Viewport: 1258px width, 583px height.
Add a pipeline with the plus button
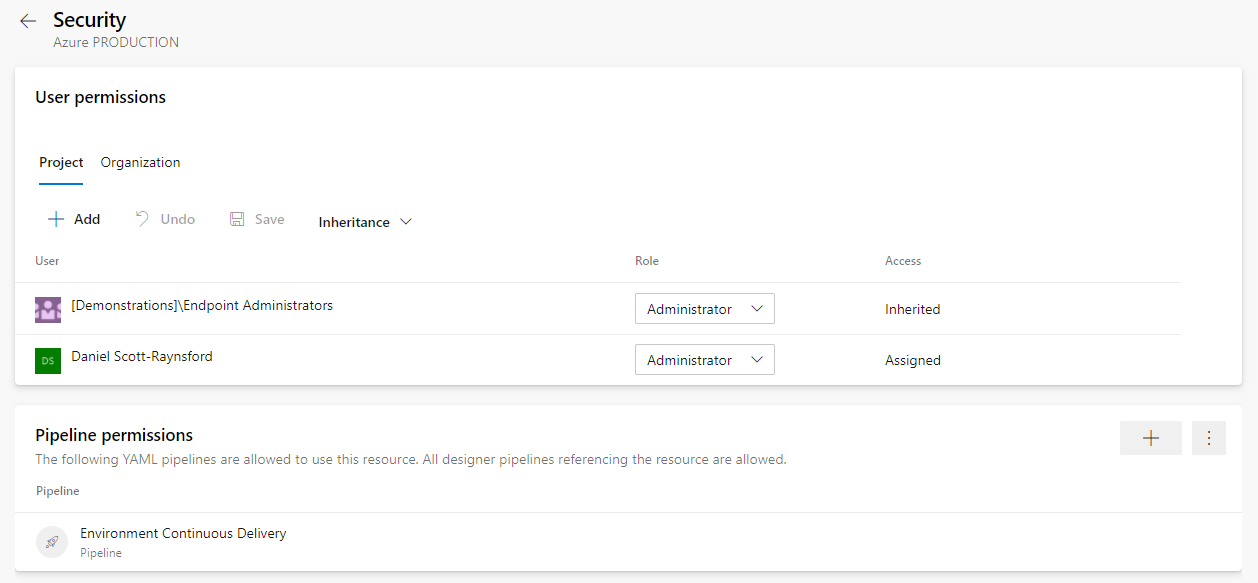[x=1151, y=438]
